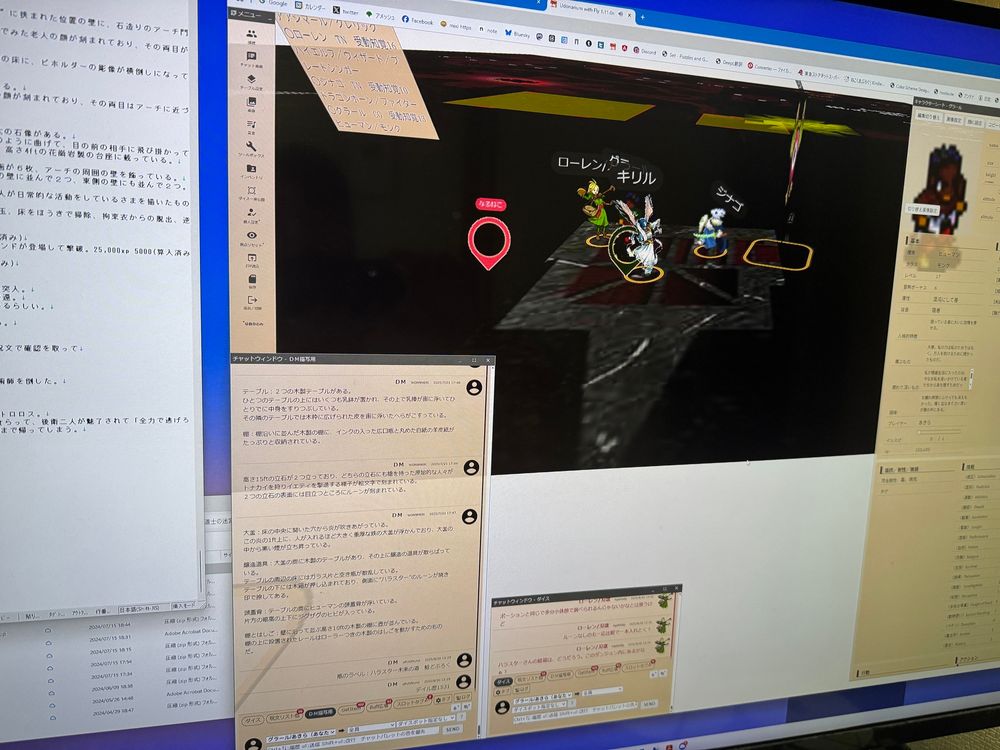Open recipient 全員 dropdown in DM描写用 chat

371,726
